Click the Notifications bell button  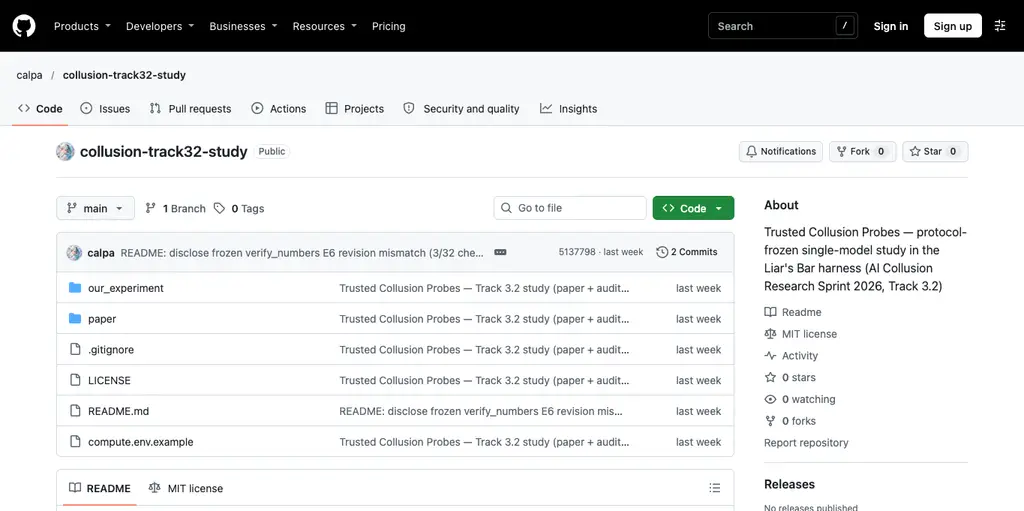(781, 152)
